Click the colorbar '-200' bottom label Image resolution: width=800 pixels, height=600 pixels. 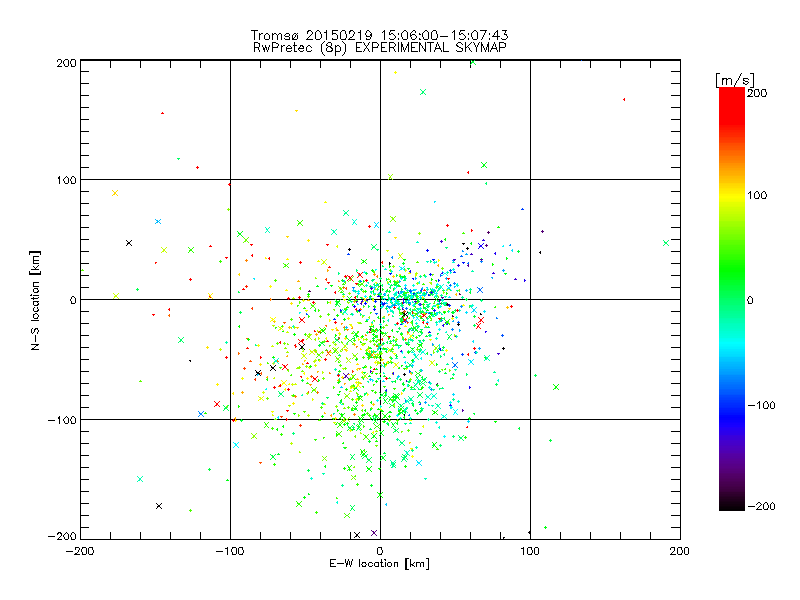click(x=762, y=506)
